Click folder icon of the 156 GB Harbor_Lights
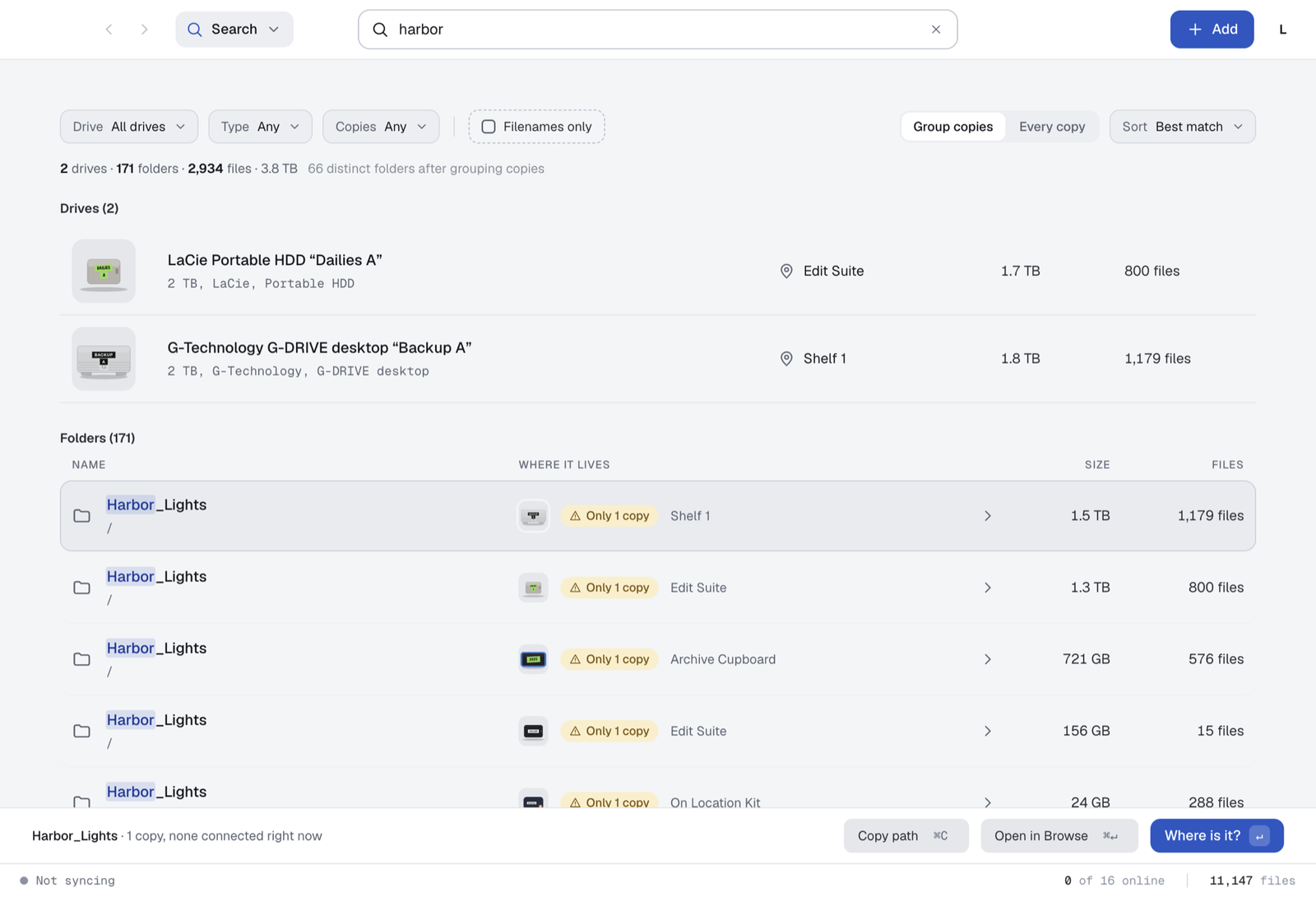The width and height of the screenshot is (1316, 897). (x=81, y=731)
